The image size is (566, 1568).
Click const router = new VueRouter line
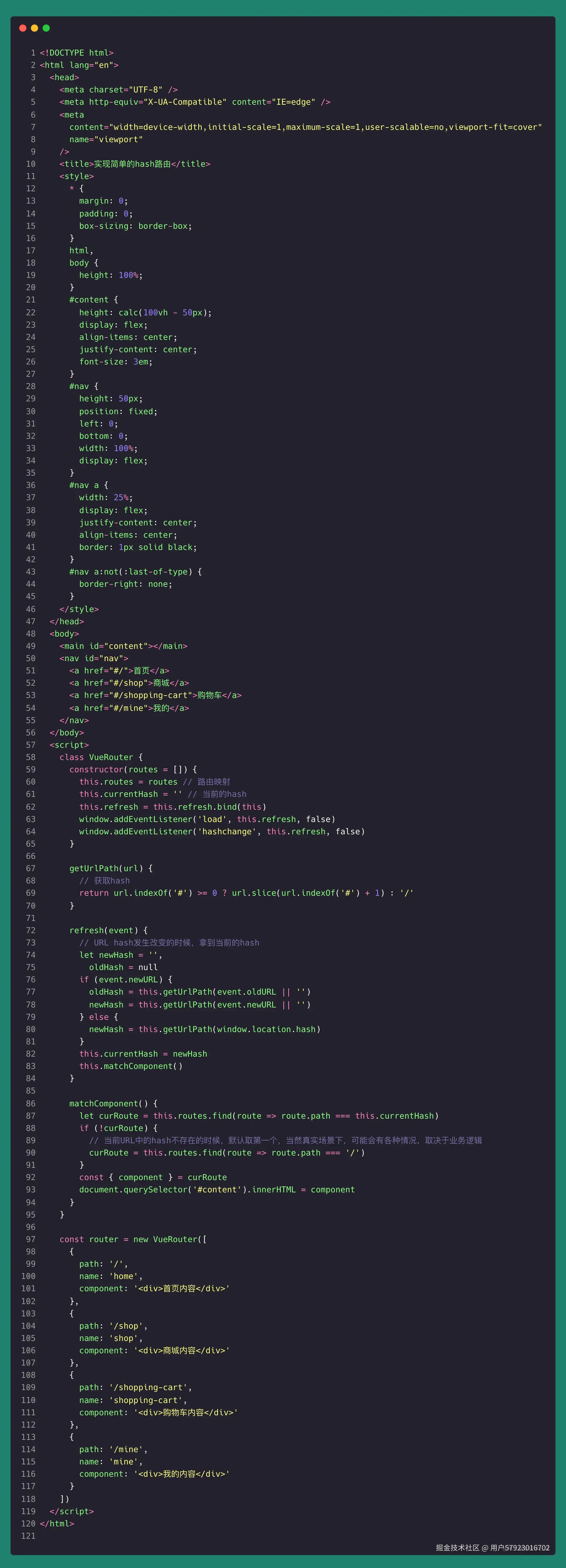(133, 1239)
